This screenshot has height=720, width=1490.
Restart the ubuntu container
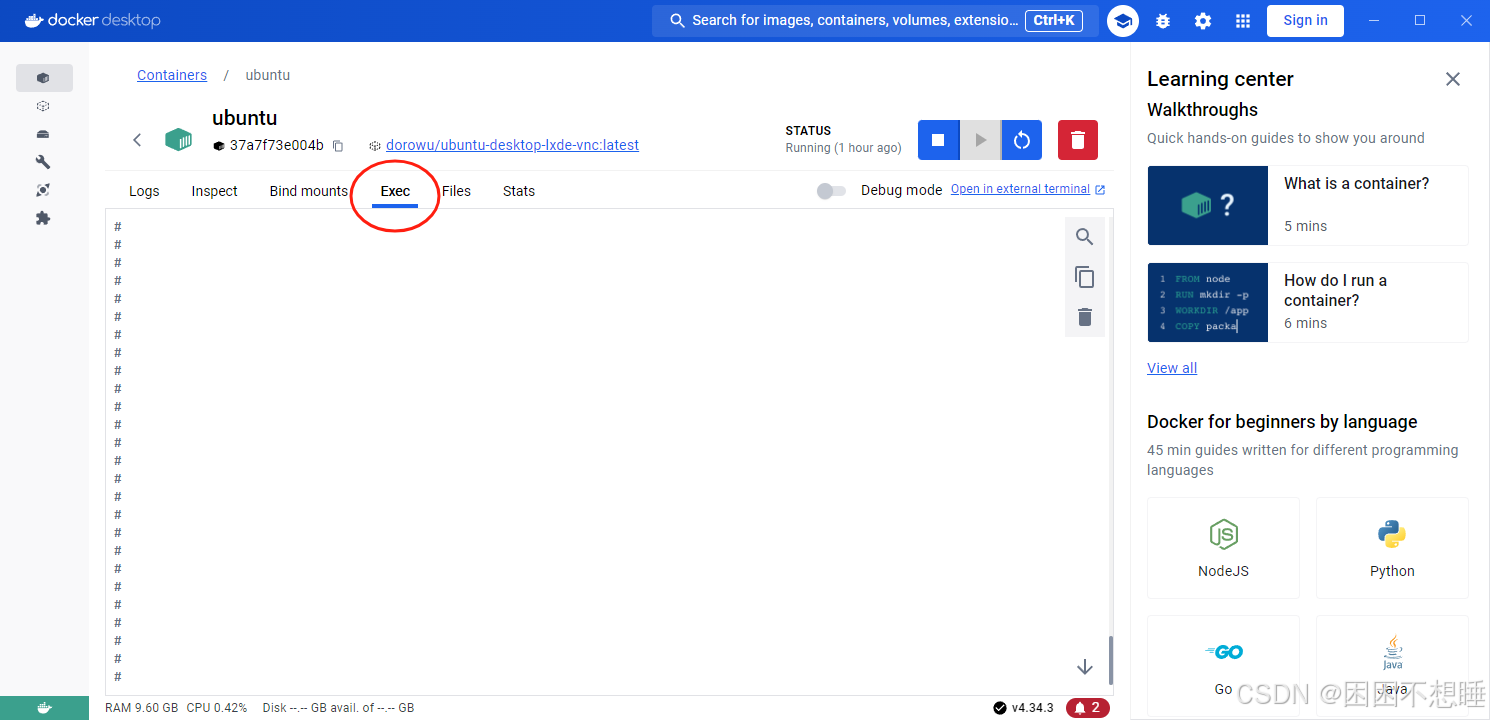pyautogui.click(x=1022, y=140)
